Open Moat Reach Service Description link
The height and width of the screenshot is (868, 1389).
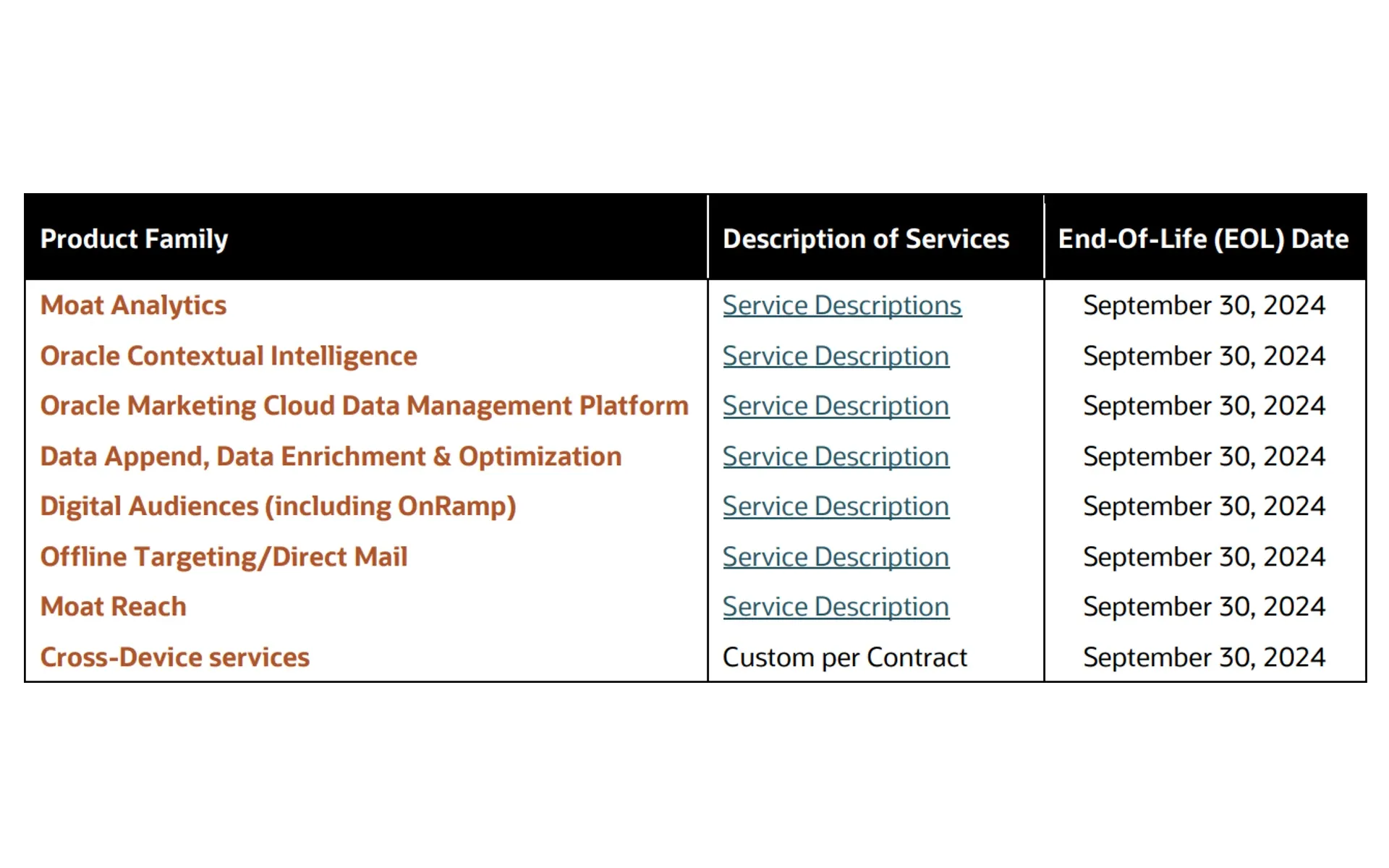(x=836, y=607)
